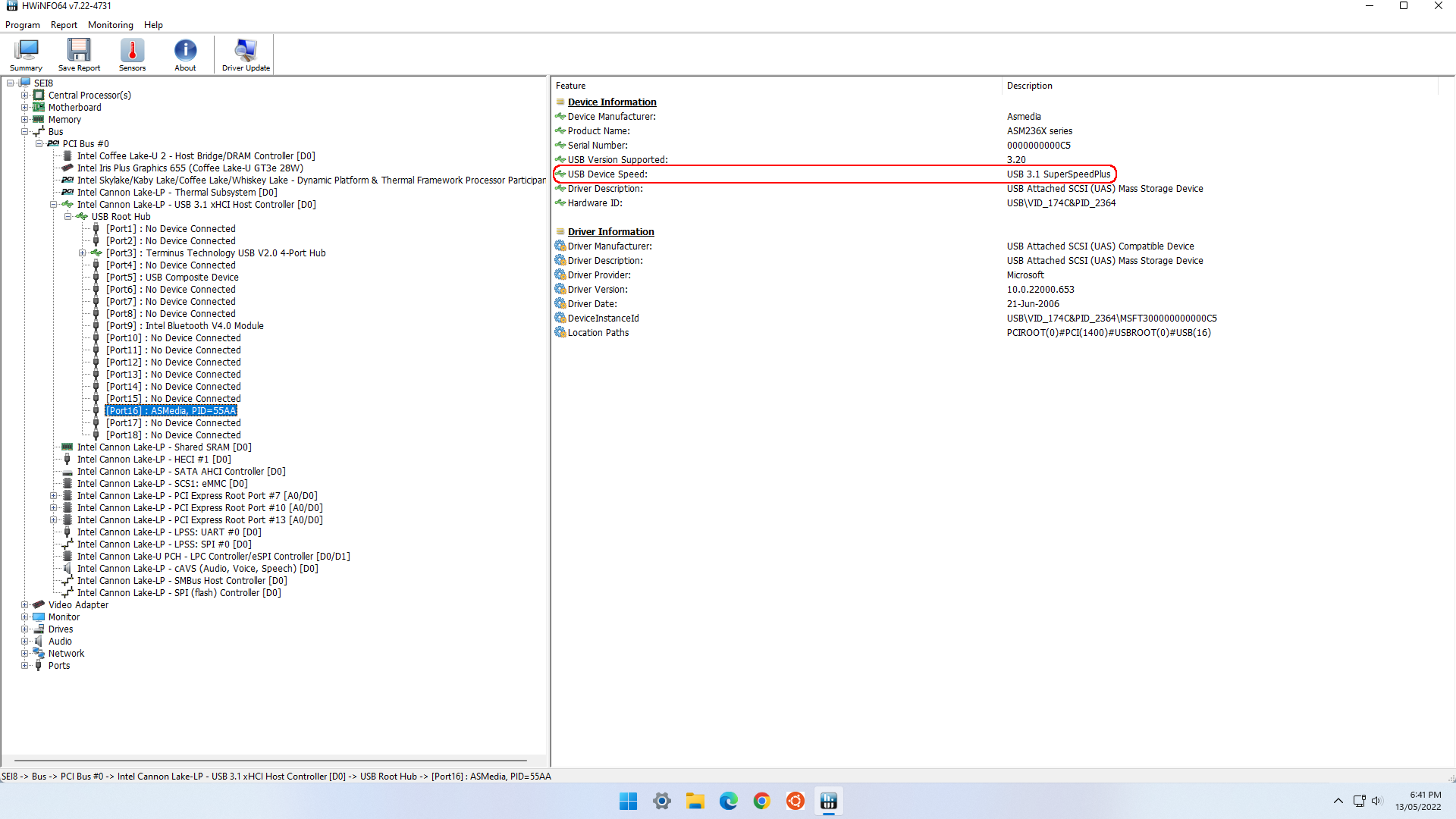Expand PCI Express Root Port #13

(53, 520)
